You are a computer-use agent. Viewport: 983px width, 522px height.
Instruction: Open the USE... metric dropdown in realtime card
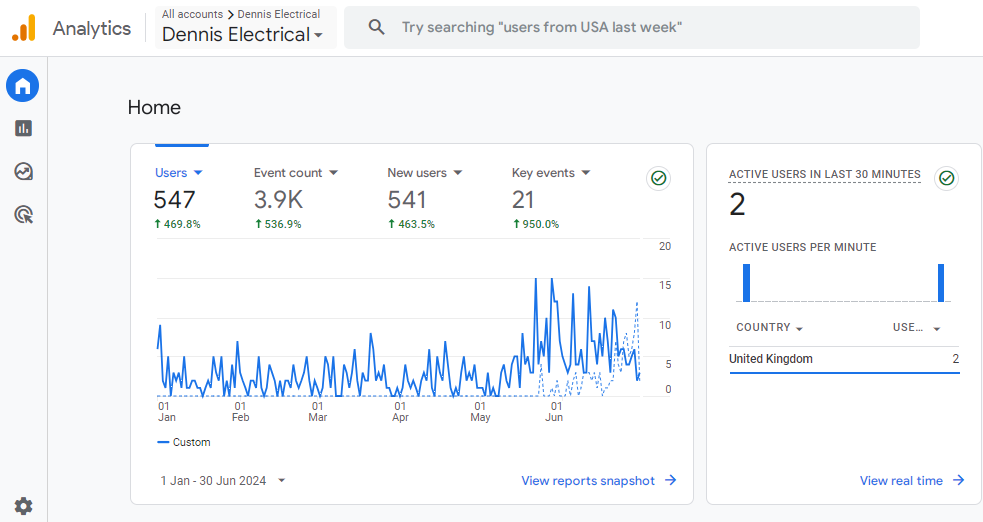point(917,328)
